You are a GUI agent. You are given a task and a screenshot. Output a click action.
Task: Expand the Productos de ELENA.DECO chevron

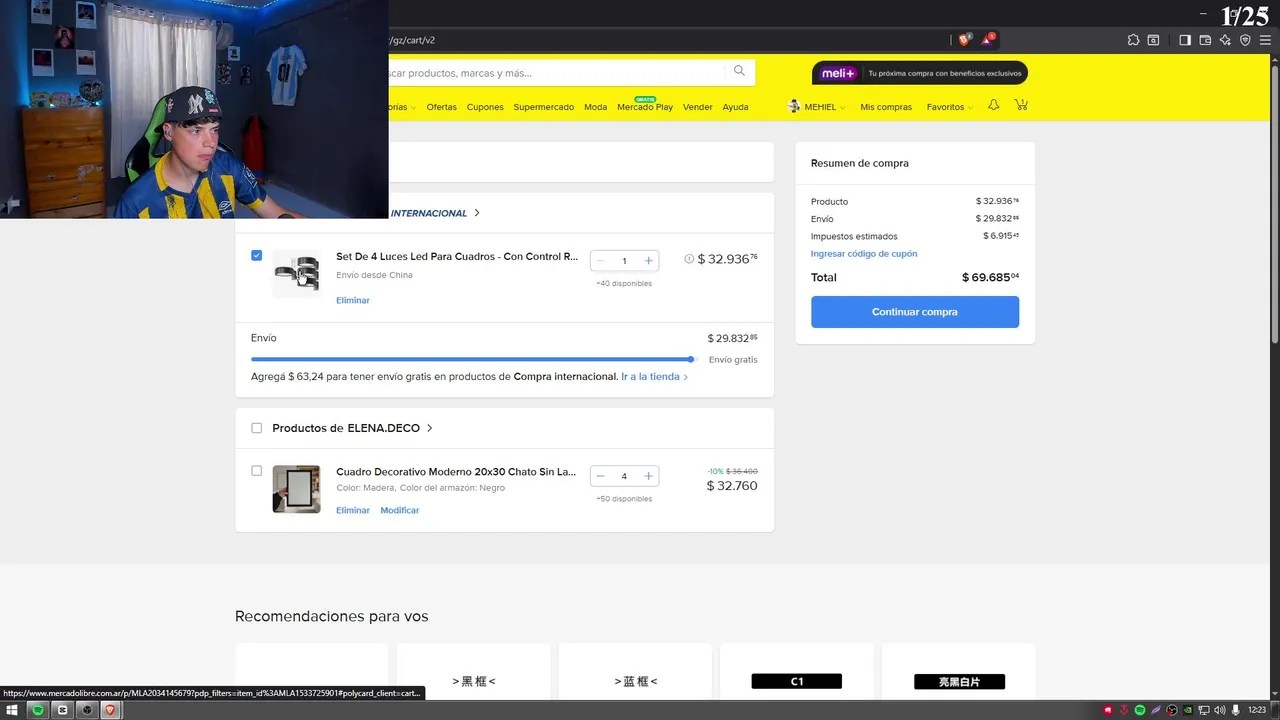[430, 428]
